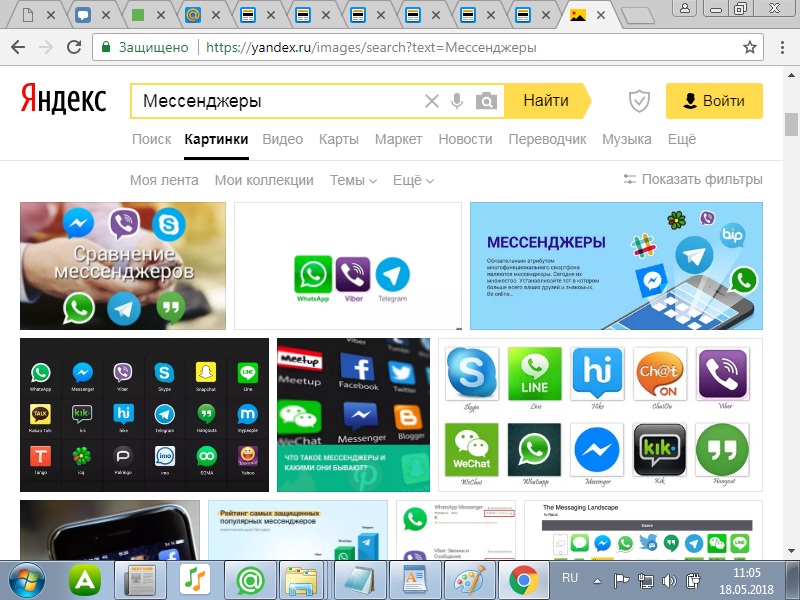The height and width of the screenshot is (600, 800).
Task: Open the blue МЕССЕНДЖЕРЫ smartphone image
Action: pos(616,266)
